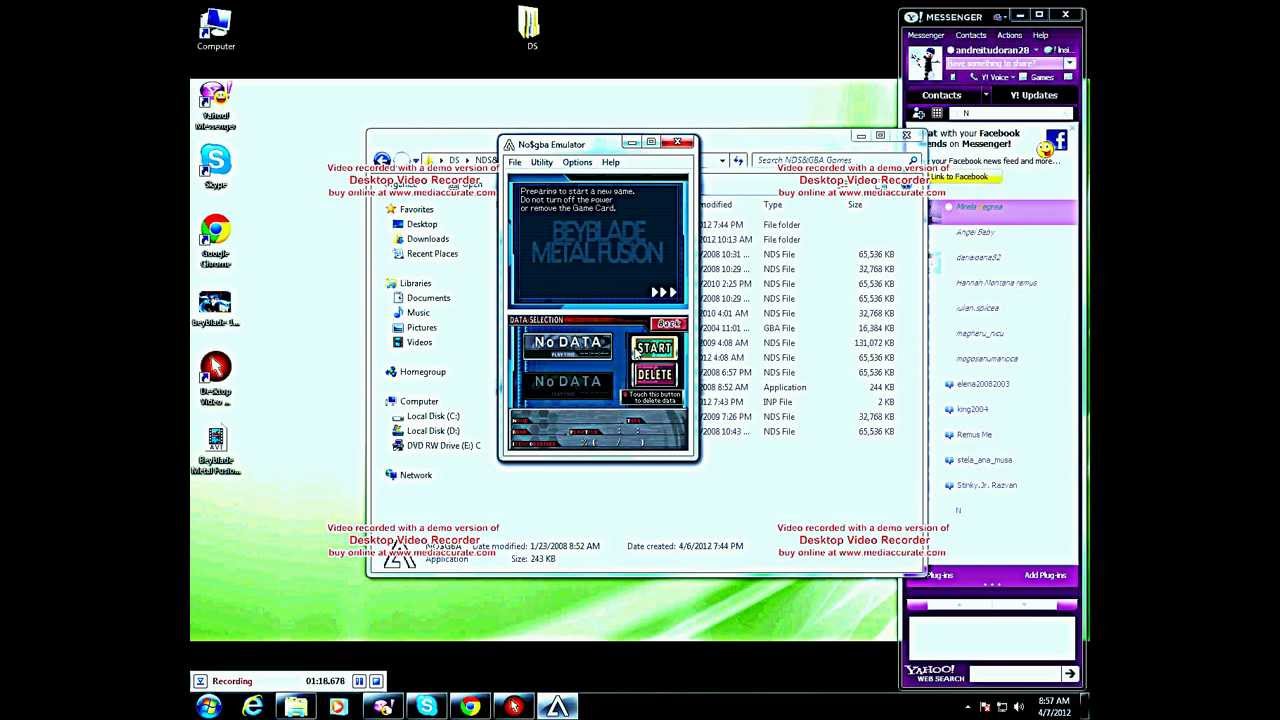Click the Start button on the taskbar
Screen dimensions: 1280x720
(209, 707)
